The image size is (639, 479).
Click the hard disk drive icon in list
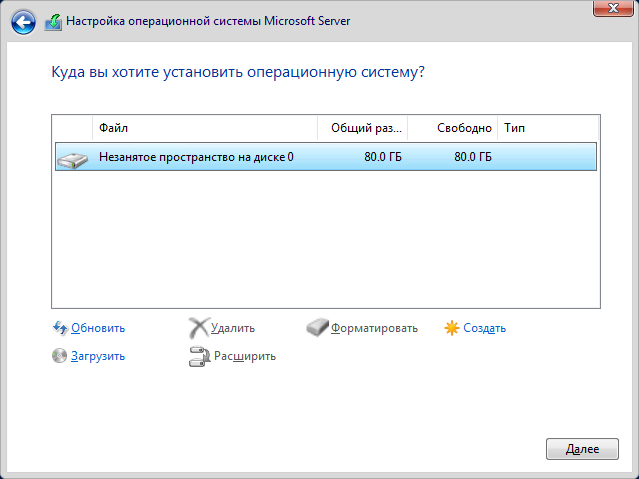pos(73,160)
